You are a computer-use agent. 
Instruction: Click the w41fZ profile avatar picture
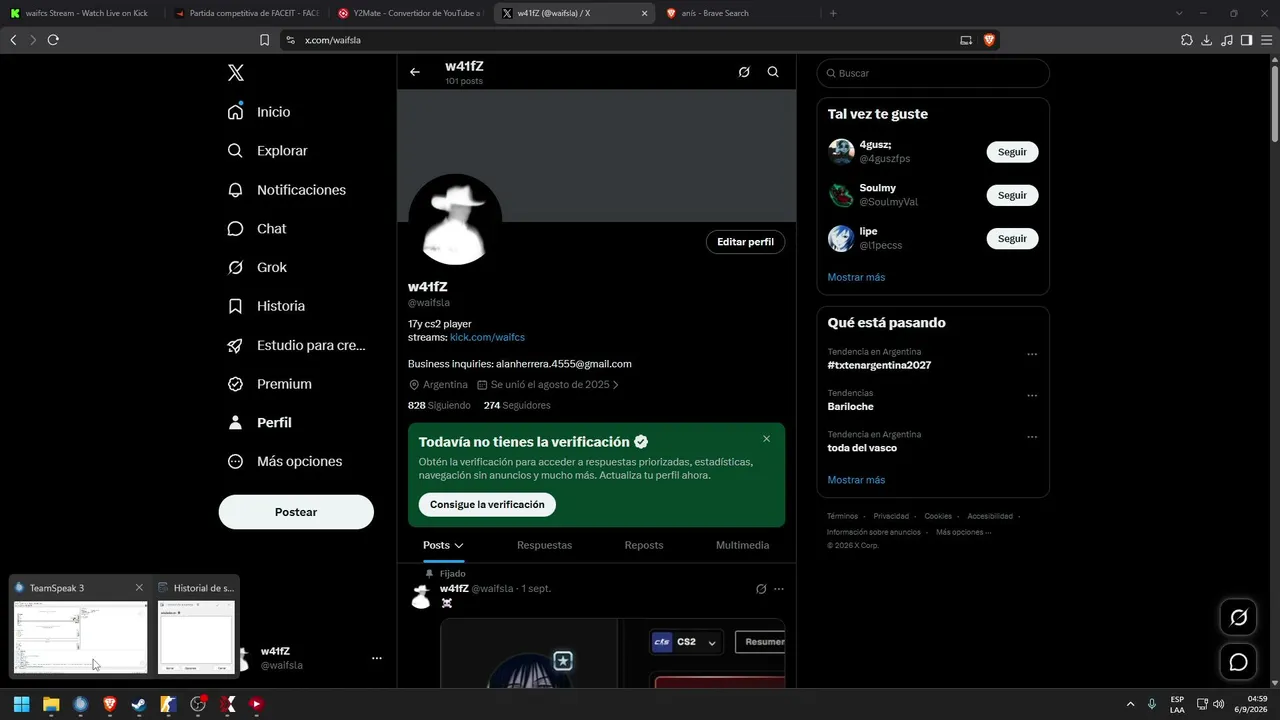point(455,220)
